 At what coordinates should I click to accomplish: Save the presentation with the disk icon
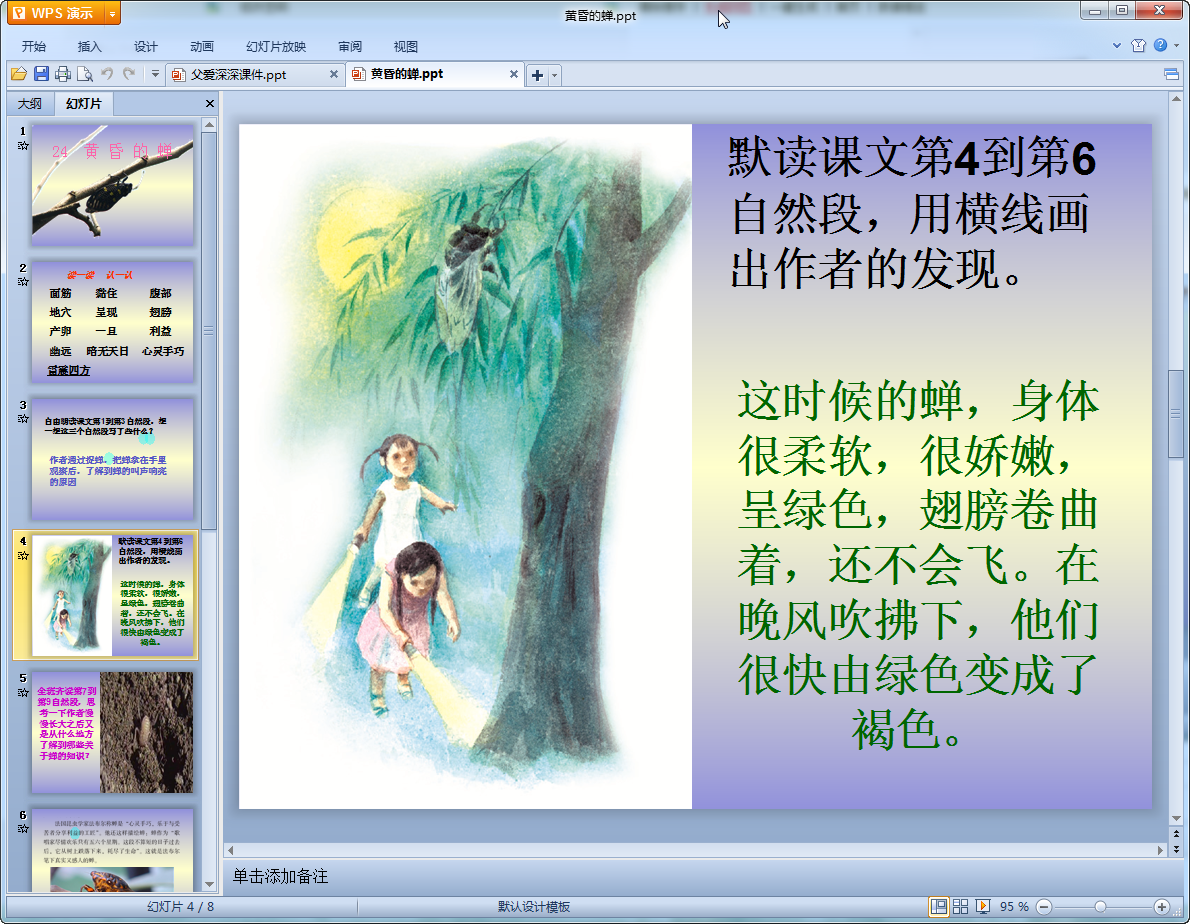tap(41, 74)
